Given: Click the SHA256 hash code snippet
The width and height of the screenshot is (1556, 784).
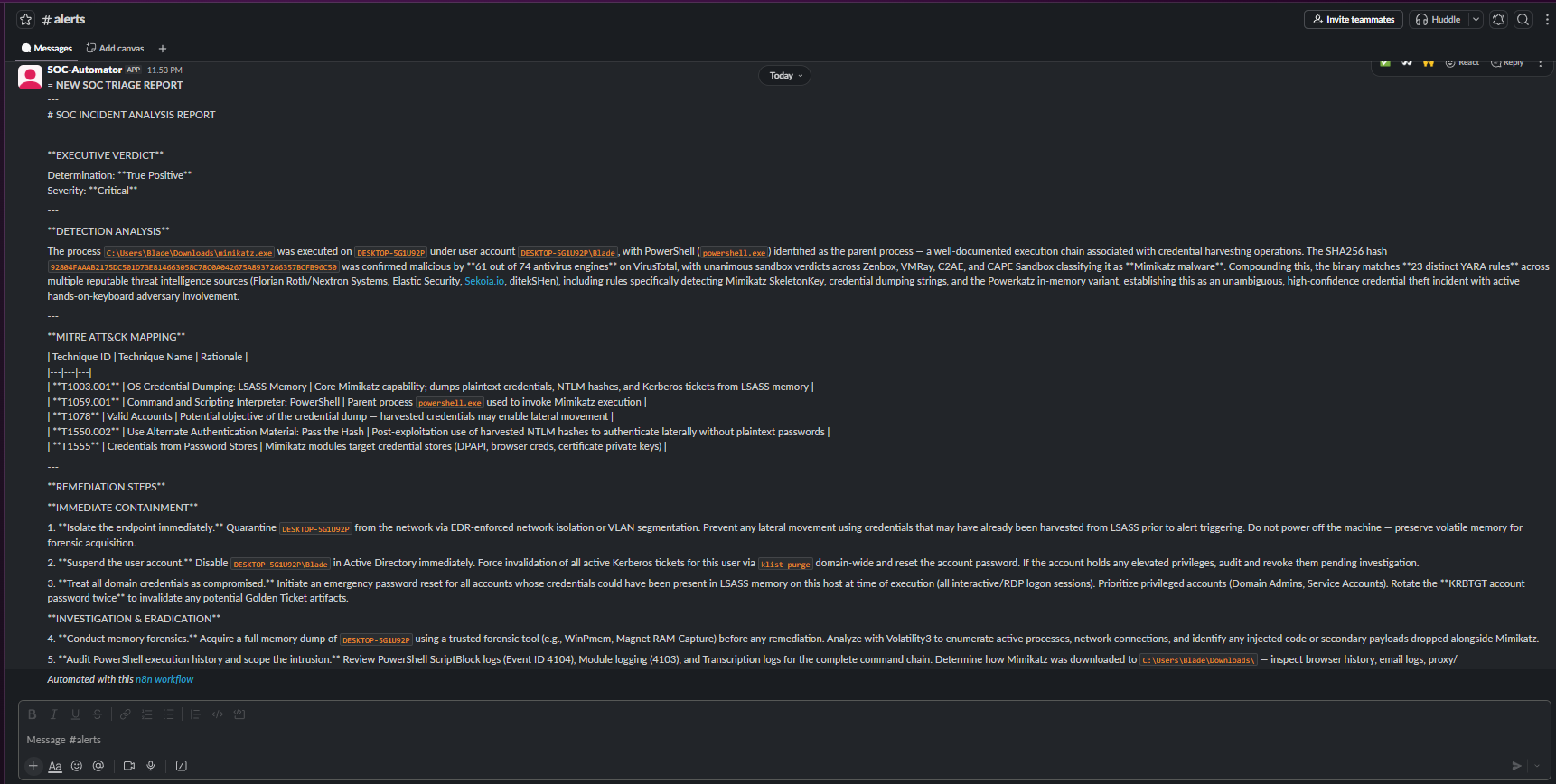Looking at the screenshot, I should 193,267.
